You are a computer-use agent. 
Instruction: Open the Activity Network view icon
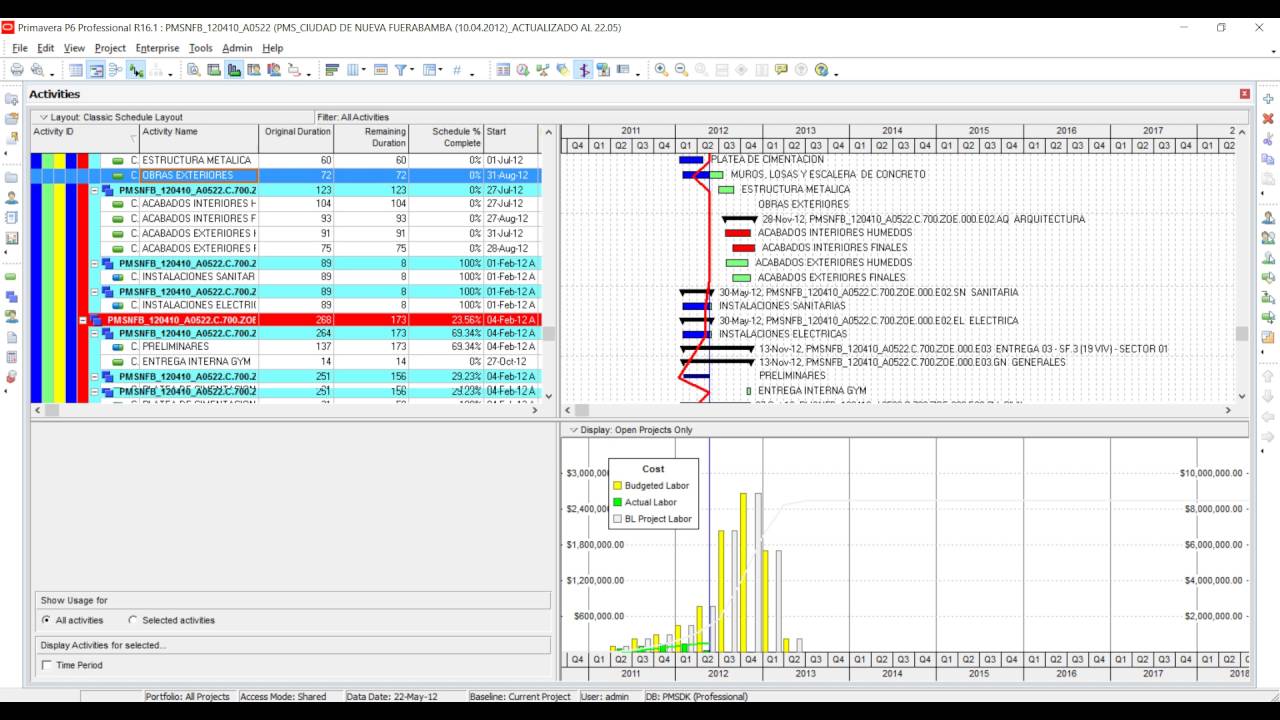116,70
